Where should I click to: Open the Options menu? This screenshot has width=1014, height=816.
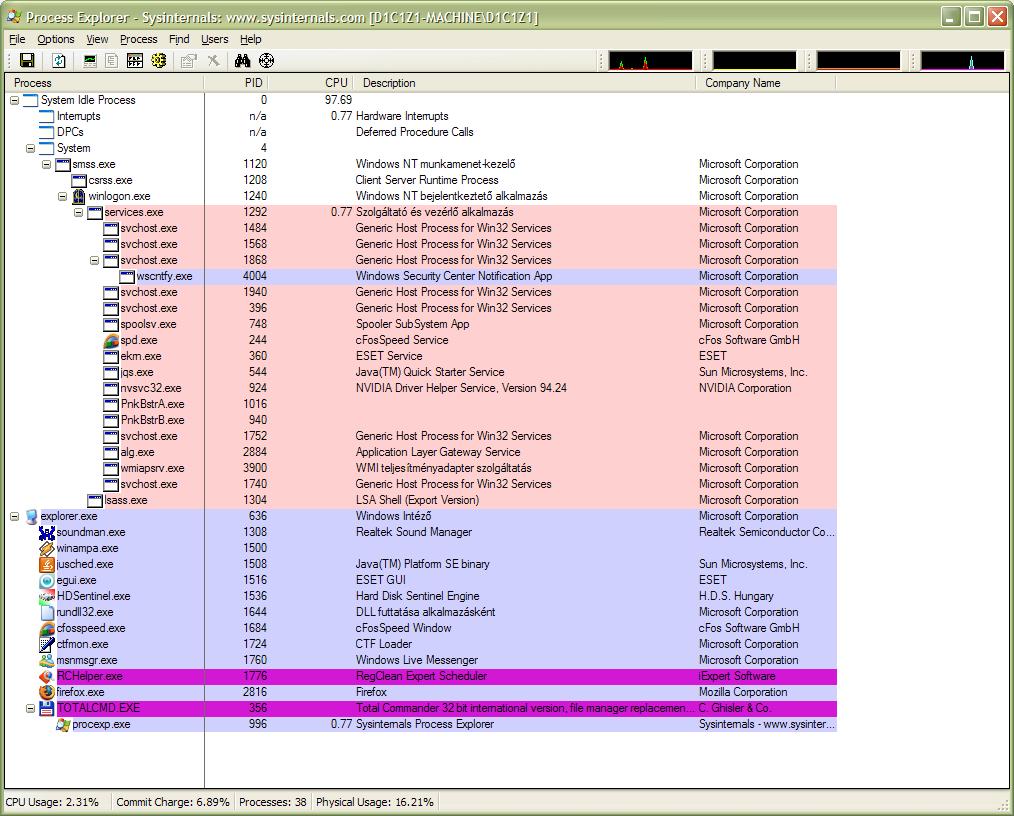tap(56, 39)
